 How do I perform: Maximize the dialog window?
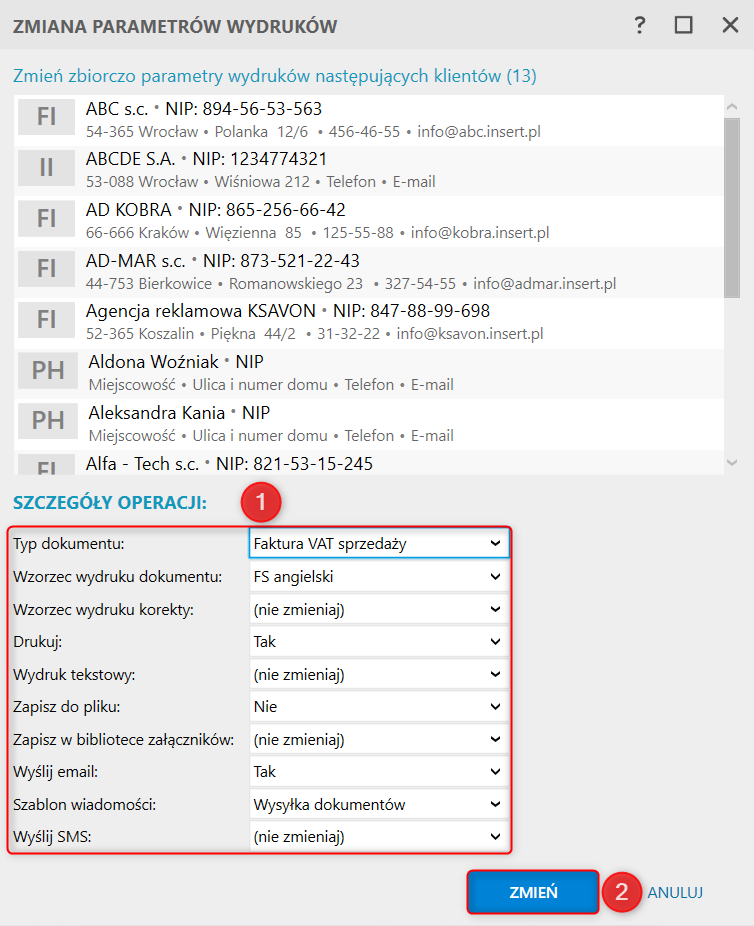click(x=684, y=25)
